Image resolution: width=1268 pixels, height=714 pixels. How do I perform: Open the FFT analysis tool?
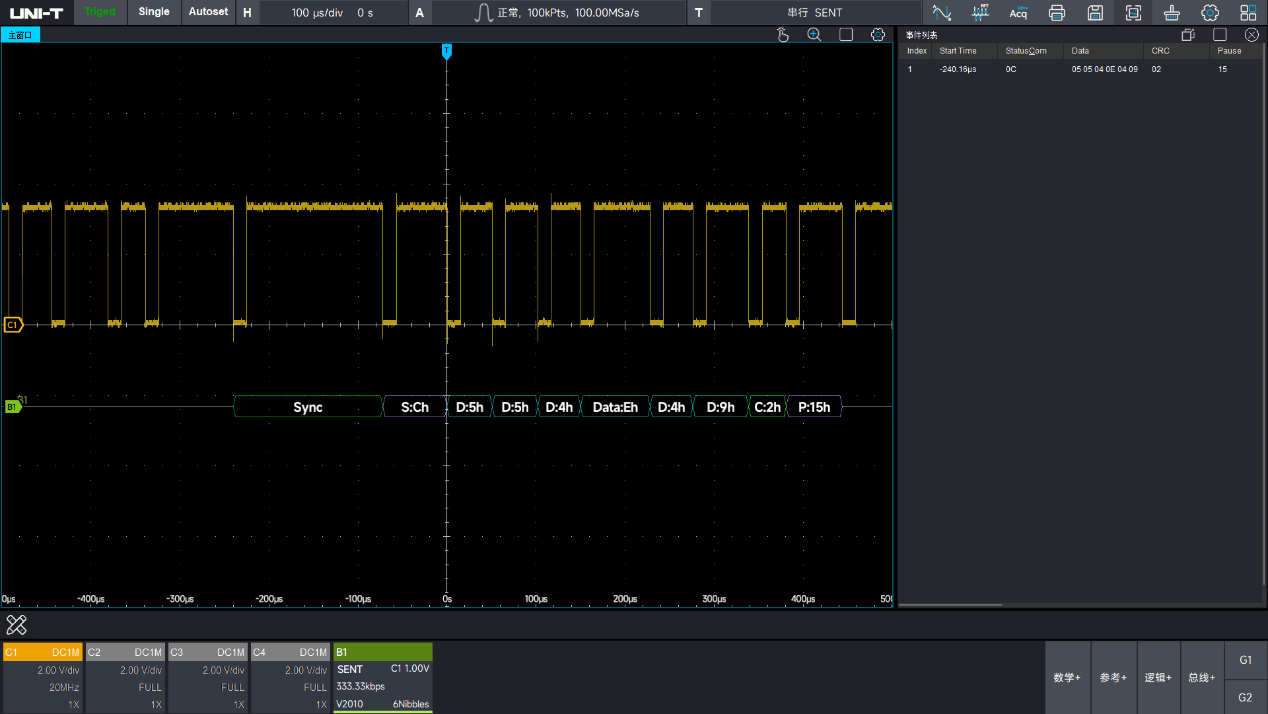pos(980,13)
